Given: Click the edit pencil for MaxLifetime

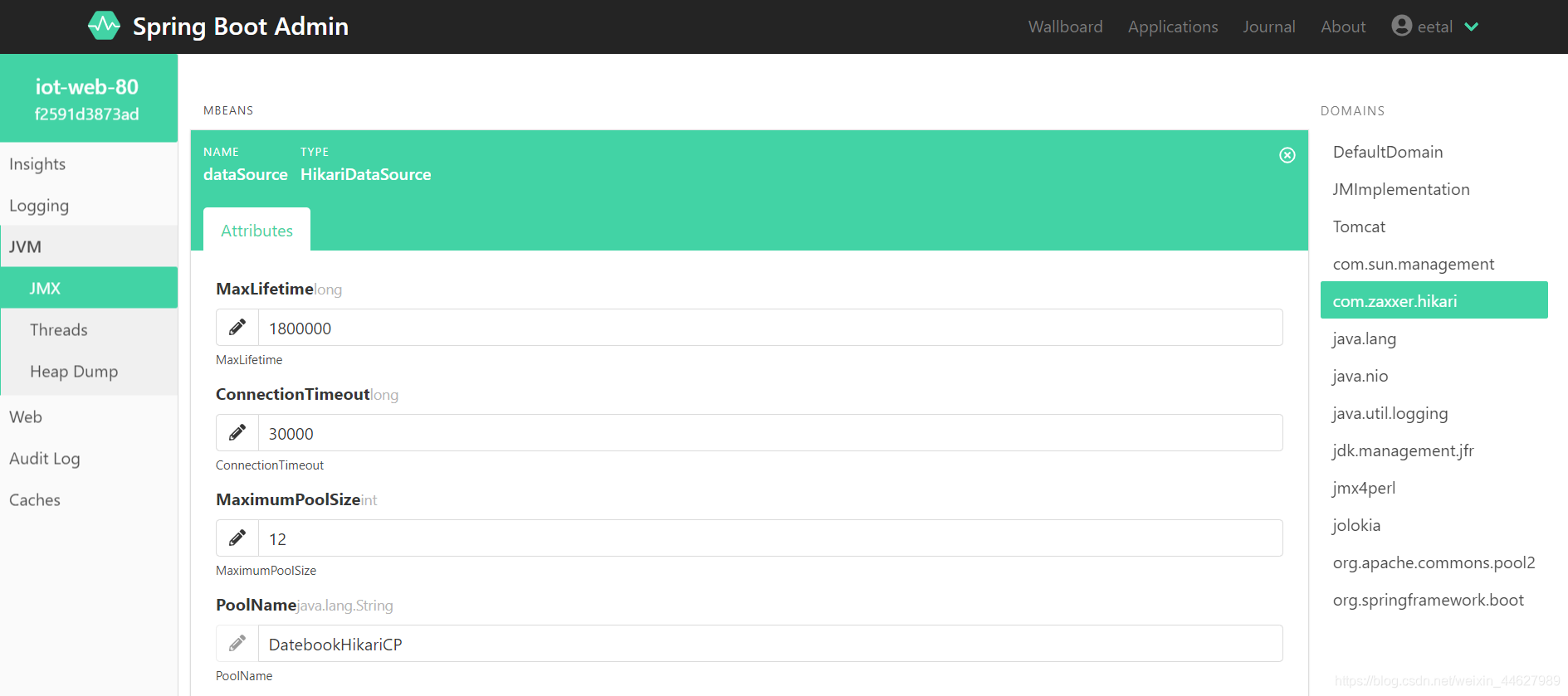Looking at the screenshot, I should (x=237, y=328).
